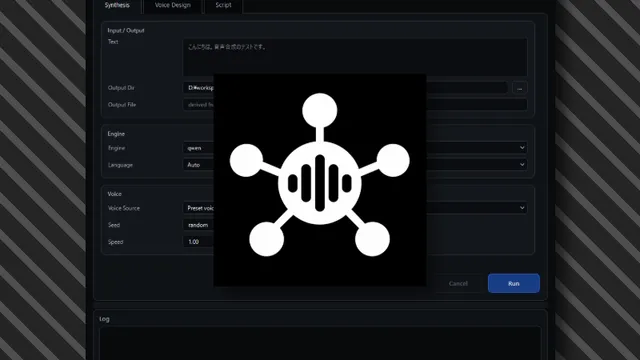This screenshot has height=360, width=640.
Task: Click the Engine dropdown arrow chevron
Action: (522, 148)
